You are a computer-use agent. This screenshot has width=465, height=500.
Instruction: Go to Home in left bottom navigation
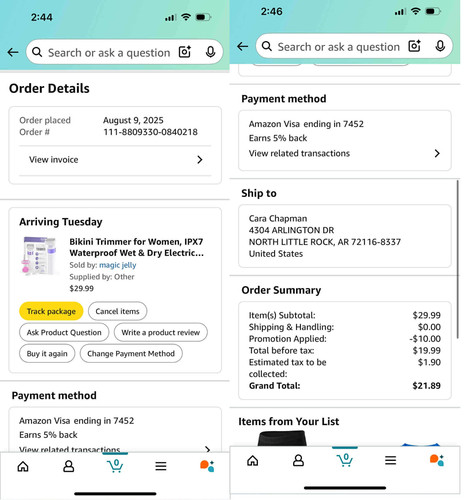pos(23,466)
